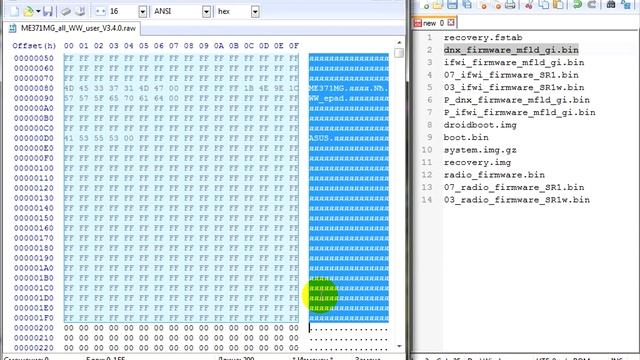Click the 0A column header in hex view

click(219, 46)
